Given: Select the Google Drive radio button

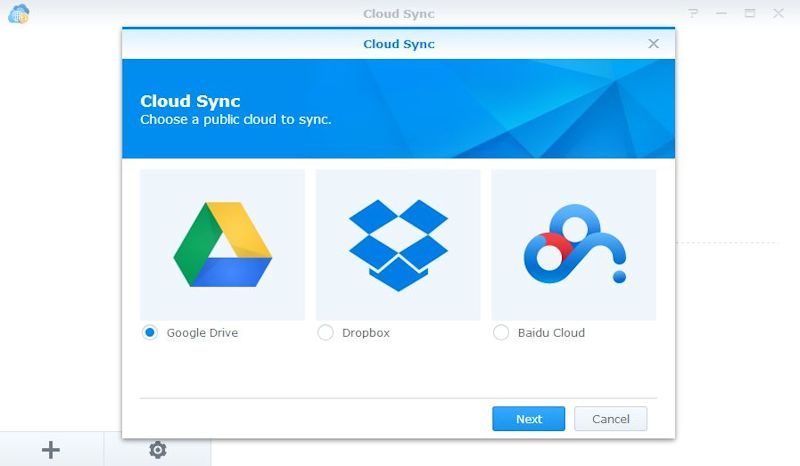Looking at the screenshot, I should (x=149, y=333).
